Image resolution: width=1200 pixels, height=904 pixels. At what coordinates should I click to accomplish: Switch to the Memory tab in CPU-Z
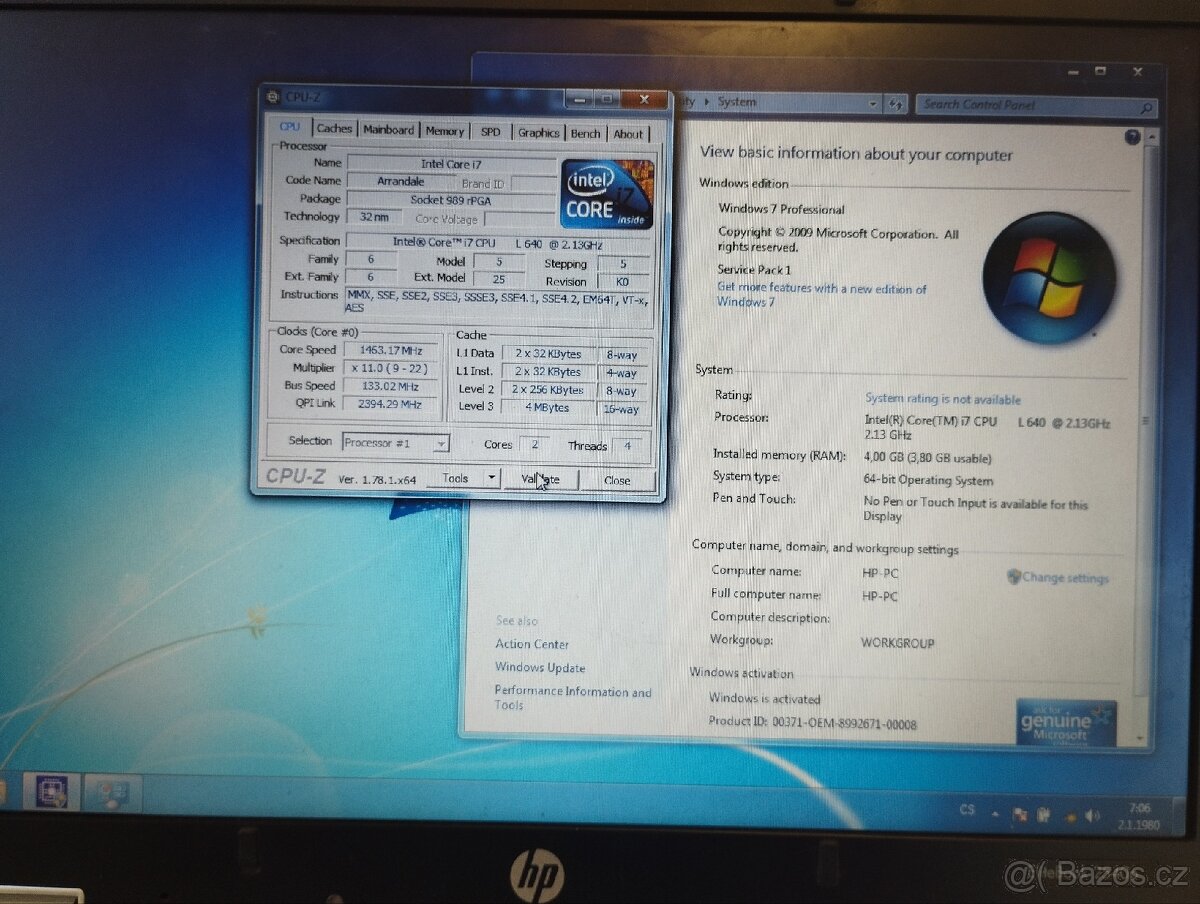(x=445, y=130)
